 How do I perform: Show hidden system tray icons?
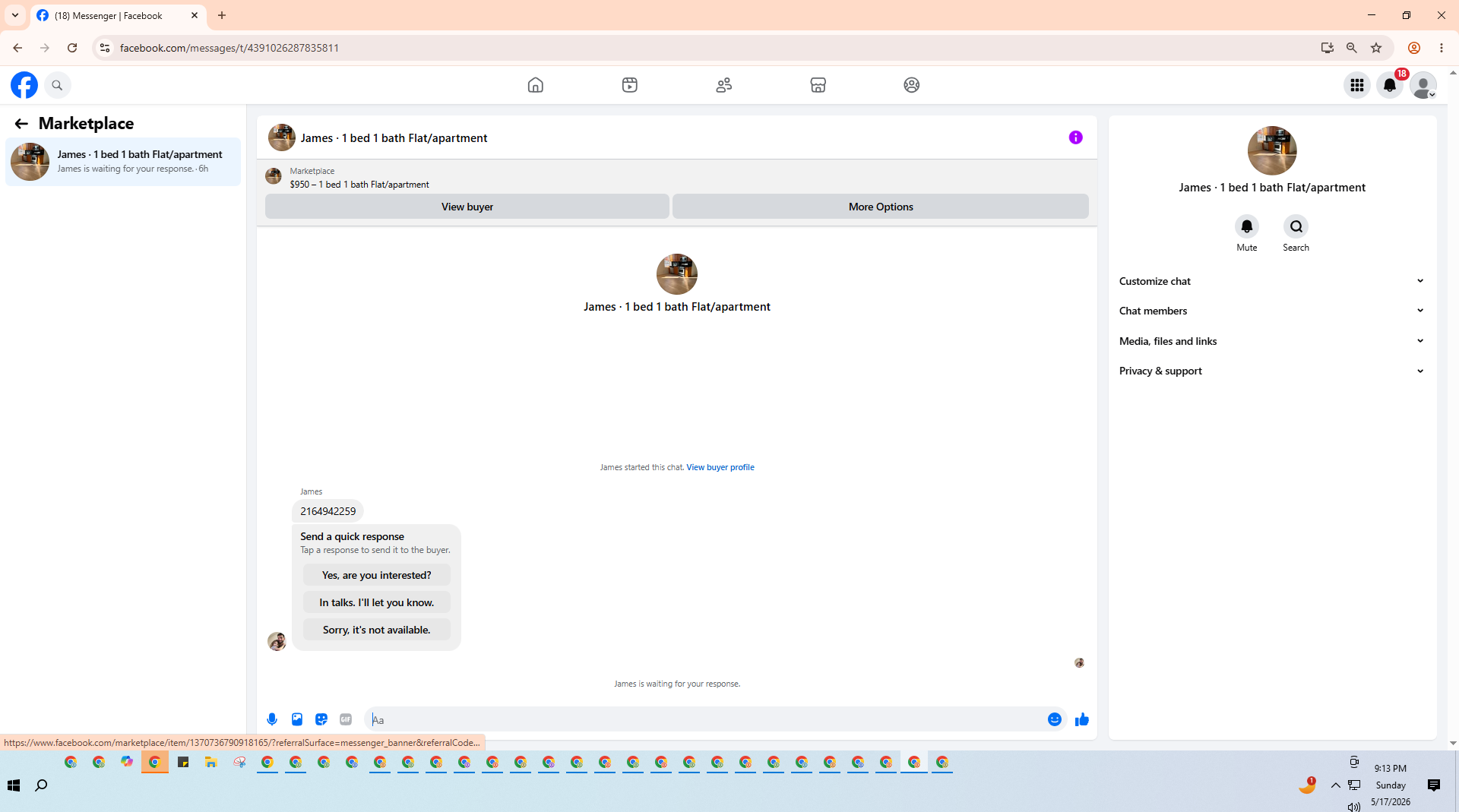(1336, 785)
